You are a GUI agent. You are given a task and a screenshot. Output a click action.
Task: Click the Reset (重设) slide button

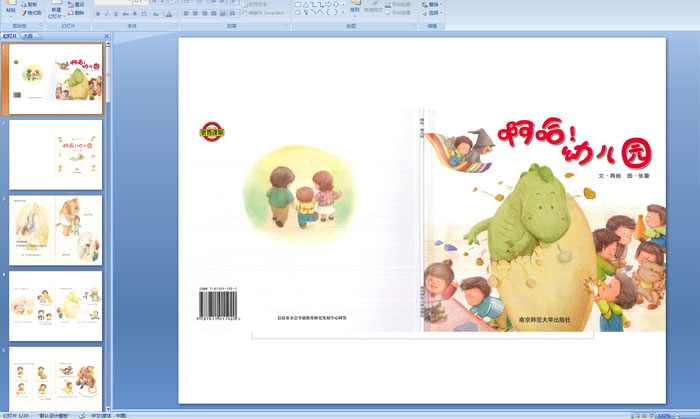[76, 4]
